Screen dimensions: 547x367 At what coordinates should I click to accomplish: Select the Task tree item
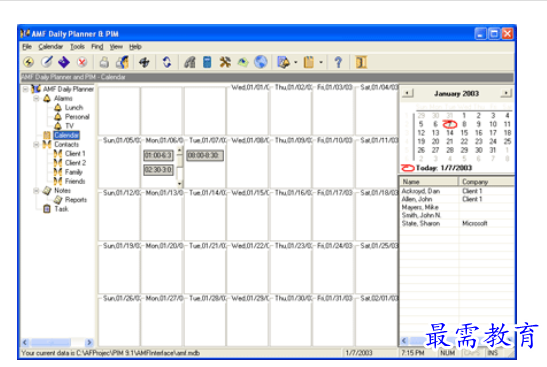(61, 209)
